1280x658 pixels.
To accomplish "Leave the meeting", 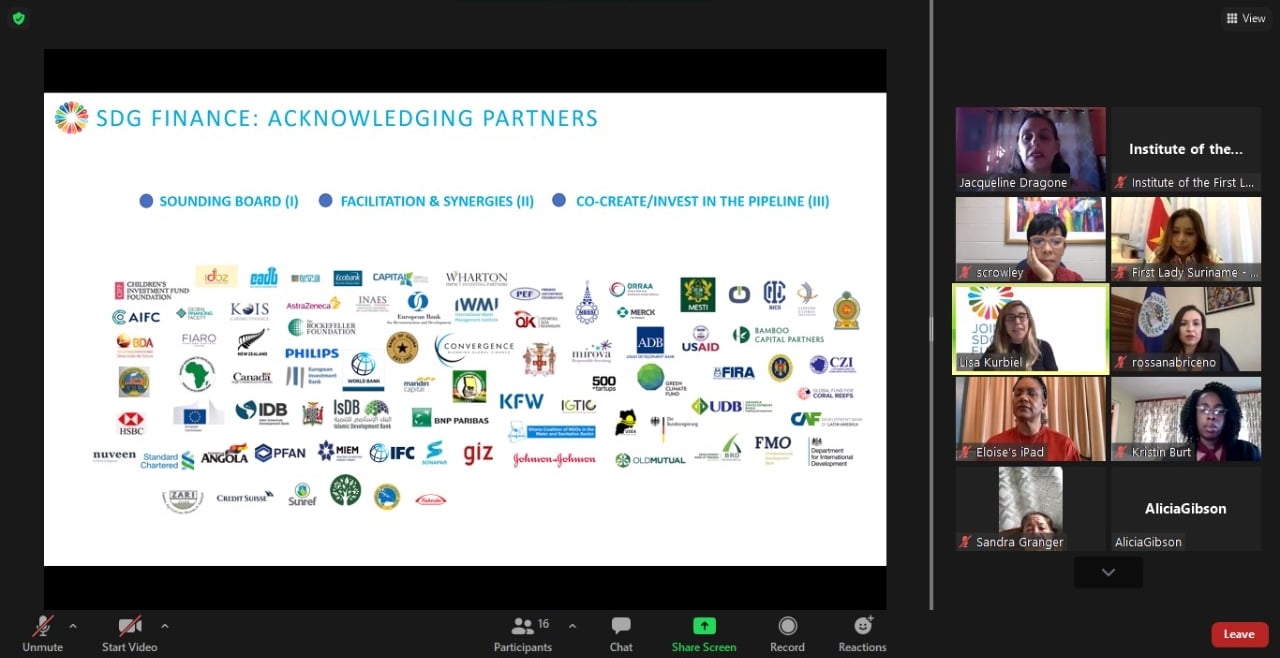I will [x=1240, y=634].
